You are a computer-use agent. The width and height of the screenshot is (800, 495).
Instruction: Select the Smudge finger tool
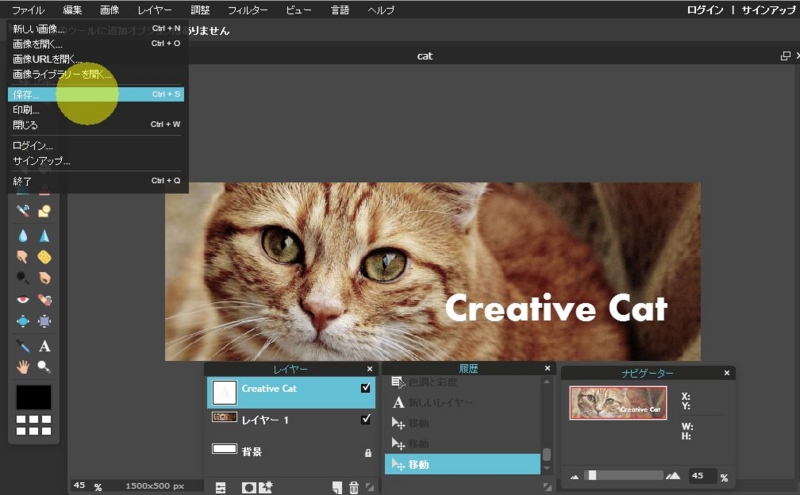point(23,257)
